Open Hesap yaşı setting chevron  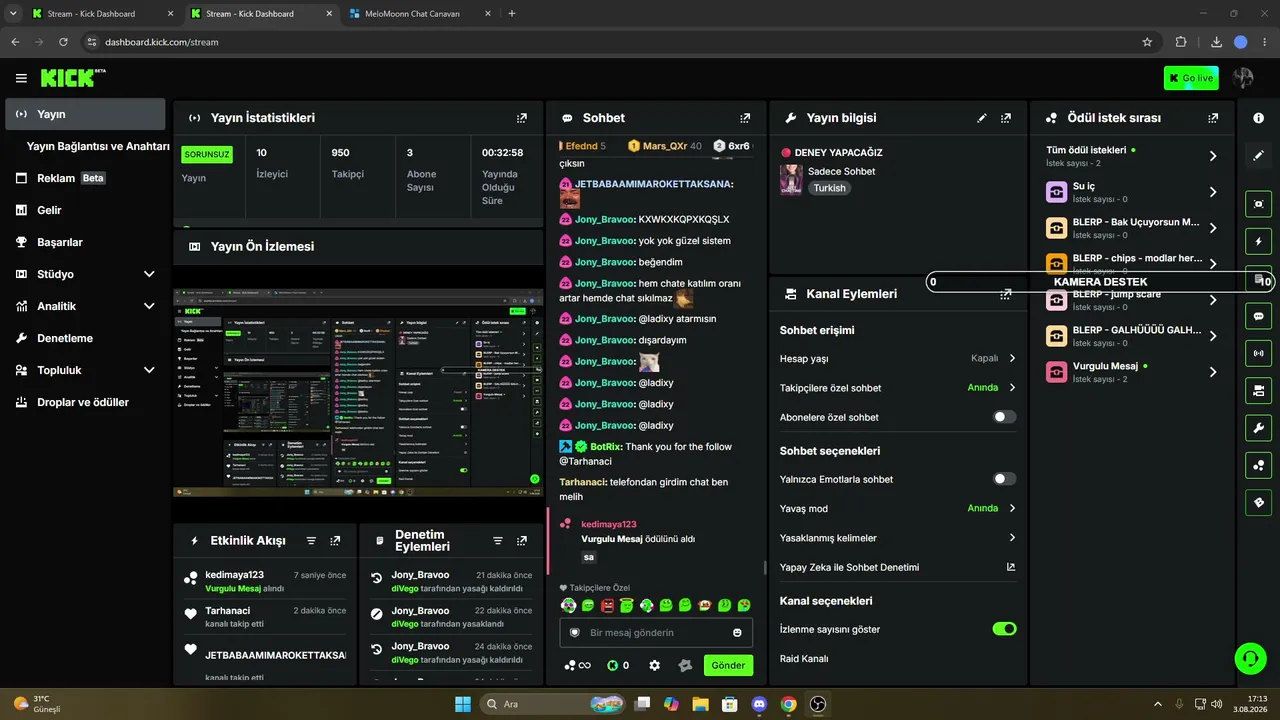point(1012,358)
